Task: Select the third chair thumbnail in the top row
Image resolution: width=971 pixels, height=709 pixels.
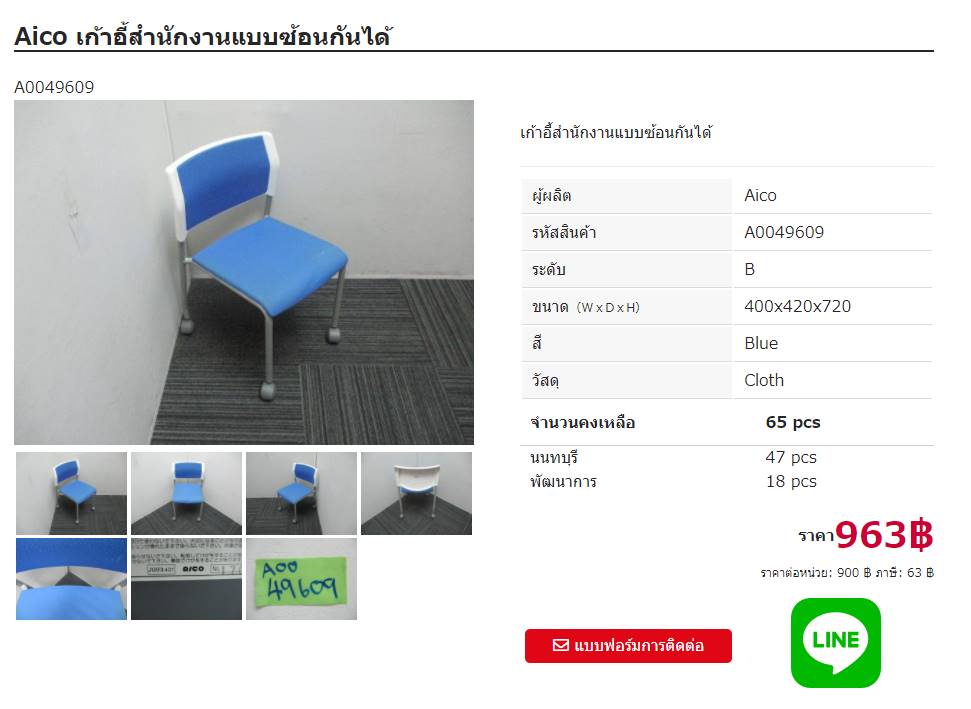Action: point(302,494)
